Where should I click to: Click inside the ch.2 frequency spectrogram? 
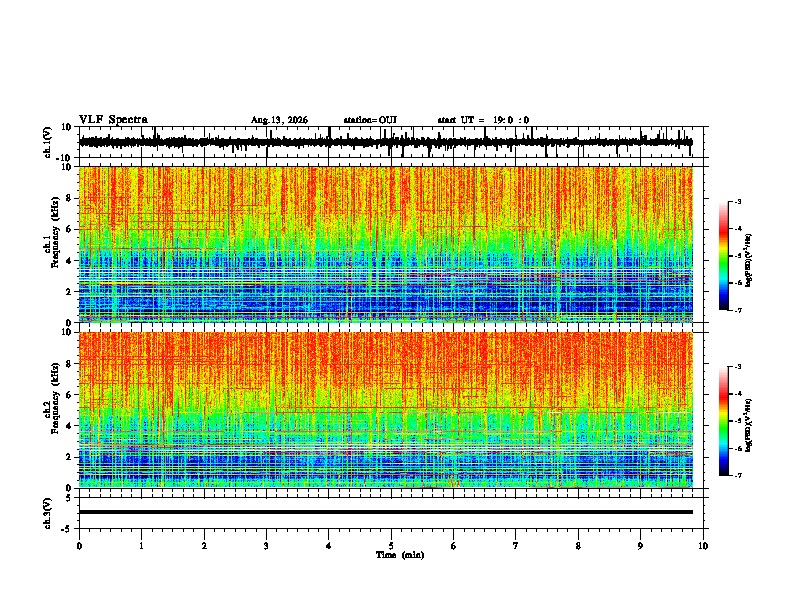click(x=385, y=410)
